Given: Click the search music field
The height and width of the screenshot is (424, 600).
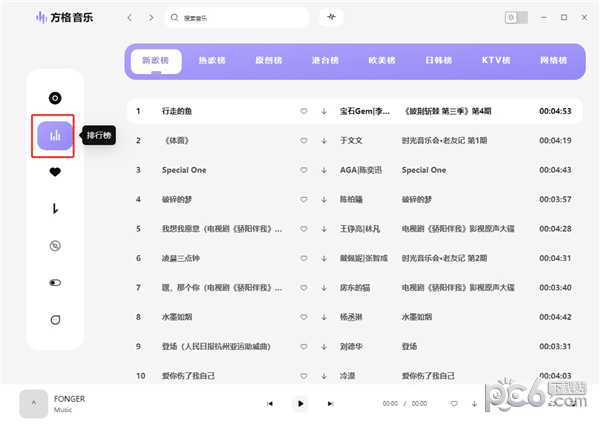Looking at the screenshot, I should point(236,18).
